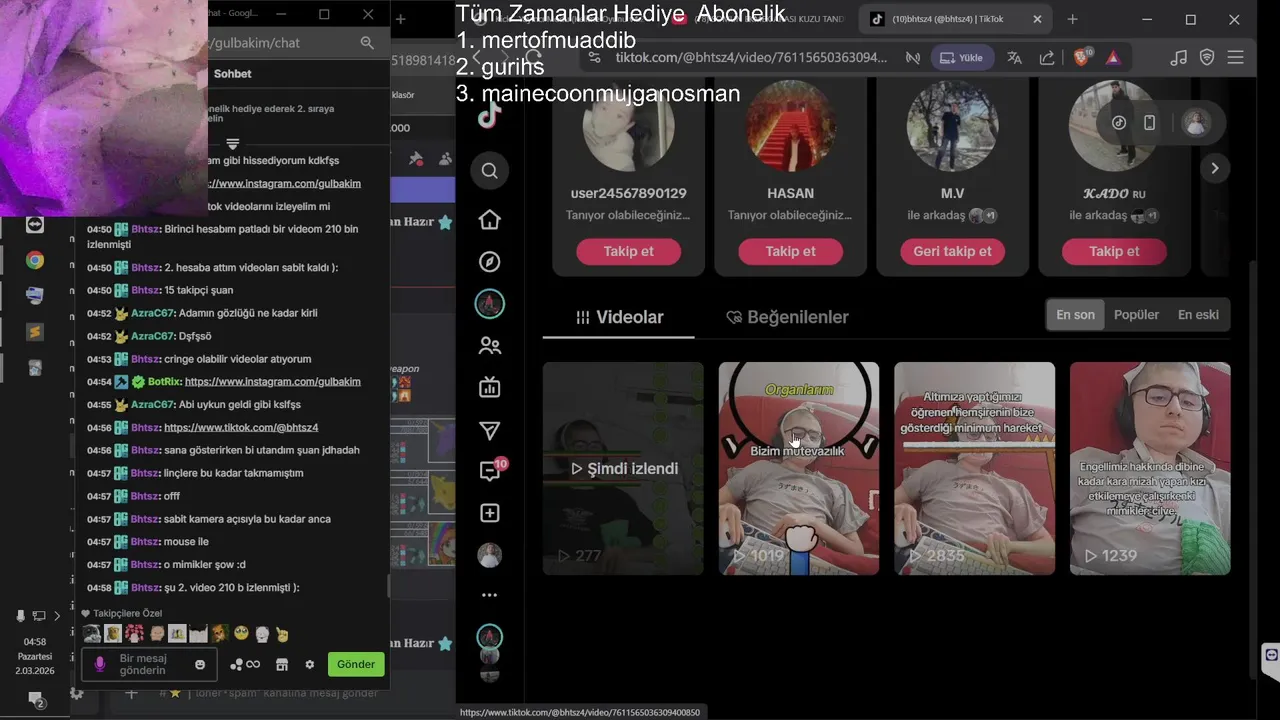Open Messages paper-plane icon in TikTok sidebar
The width and height of the screenshot is (1280, 720).
(489, 430)
